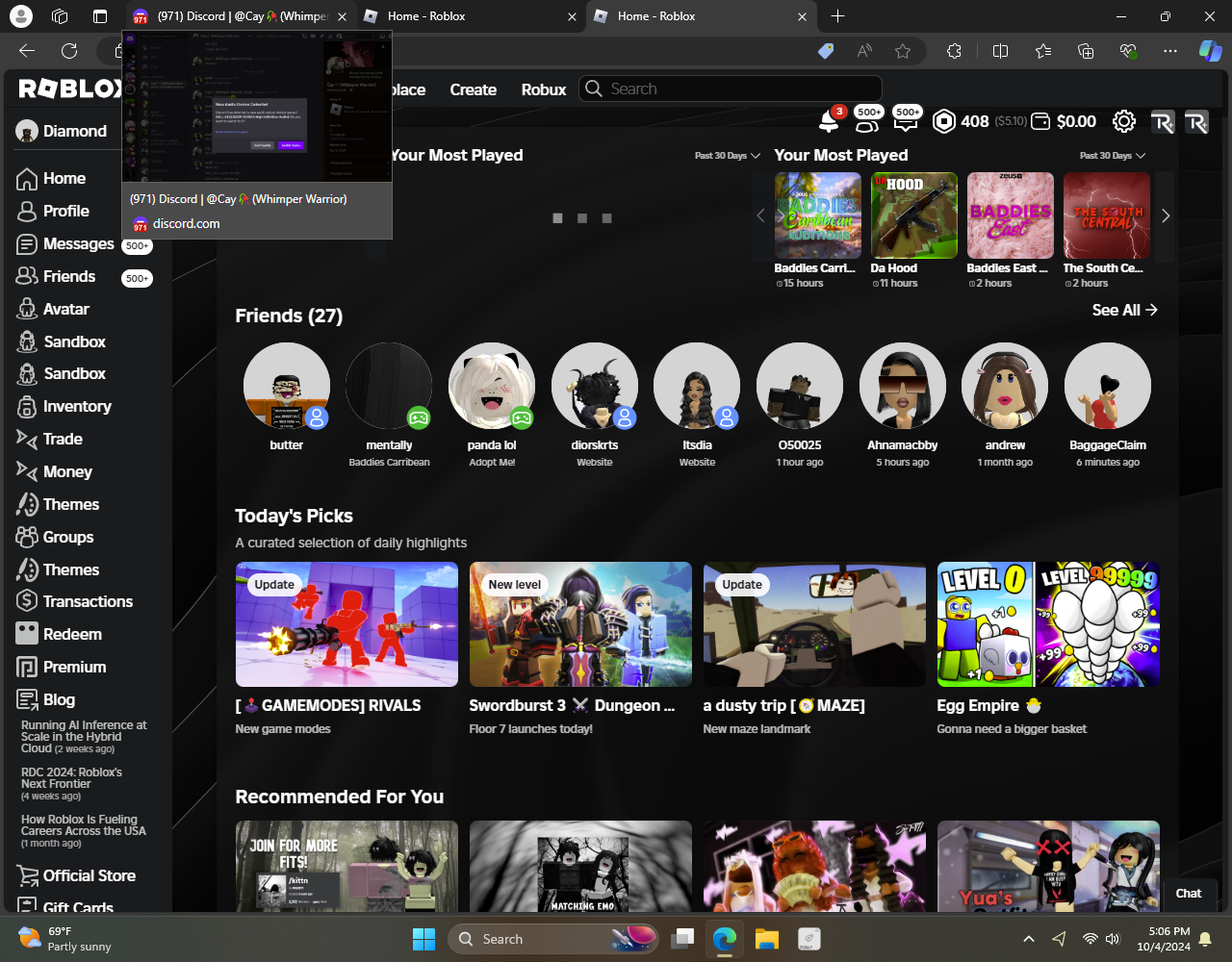Open the Da Hood game thumbnail
1232x962 pixels.
coord(914,215)
